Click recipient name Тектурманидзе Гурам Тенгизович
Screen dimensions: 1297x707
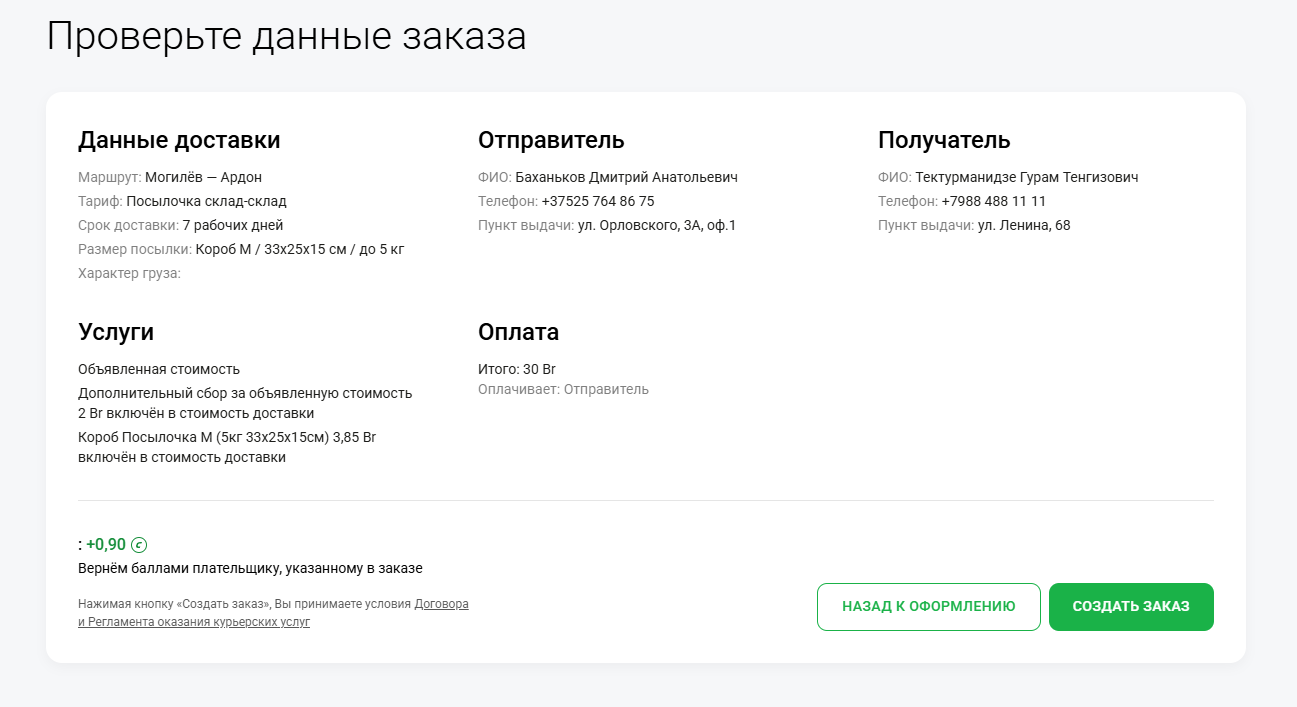1027,177
